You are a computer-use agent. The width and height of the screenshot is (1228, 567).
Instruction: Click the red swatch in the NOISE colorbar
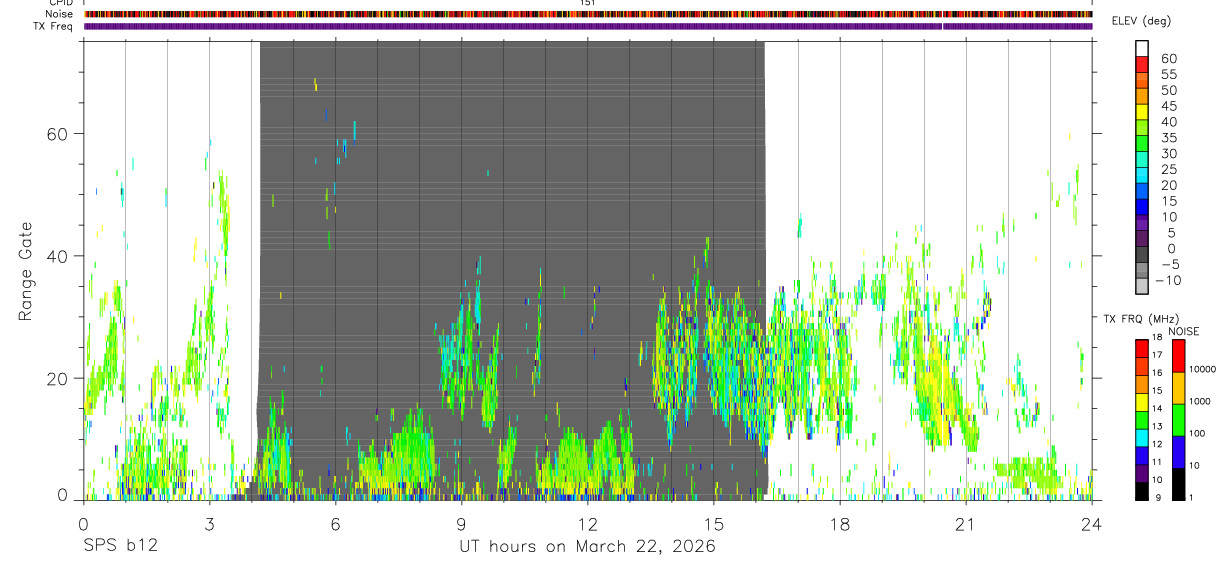[1178, 355]
